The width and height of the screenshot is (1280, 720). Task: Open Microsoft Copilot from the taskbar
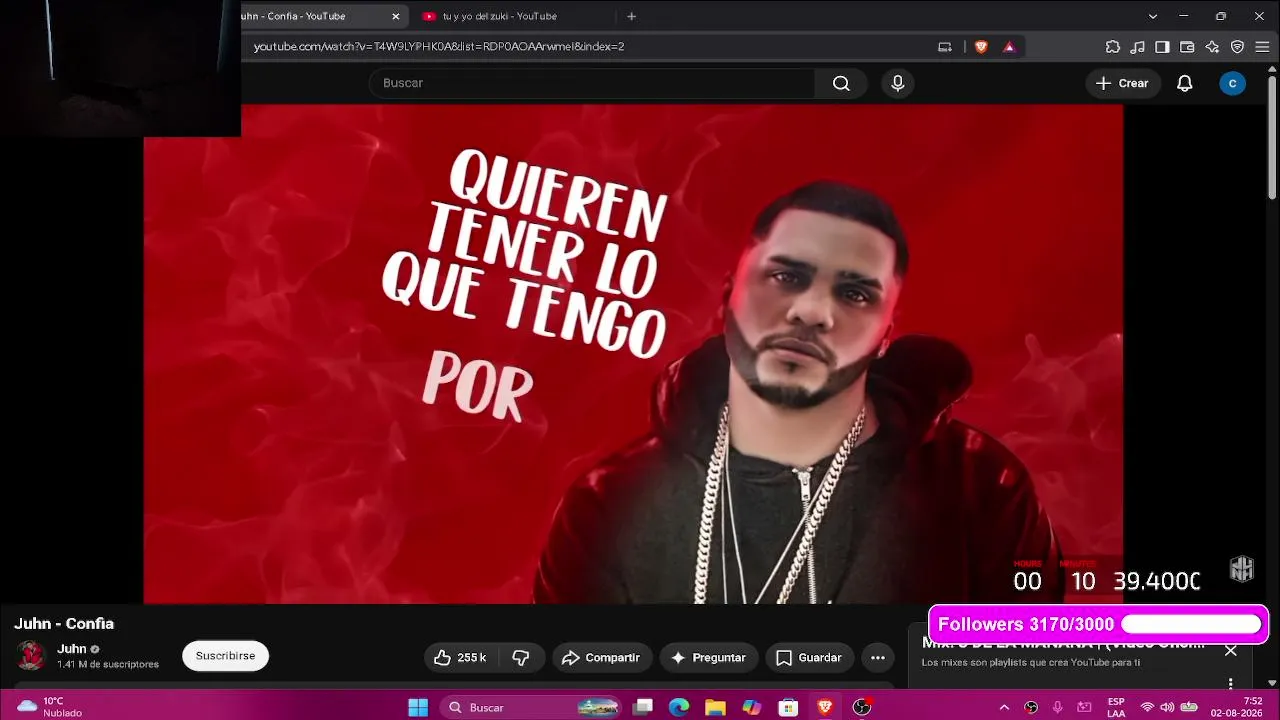point(752,707)
